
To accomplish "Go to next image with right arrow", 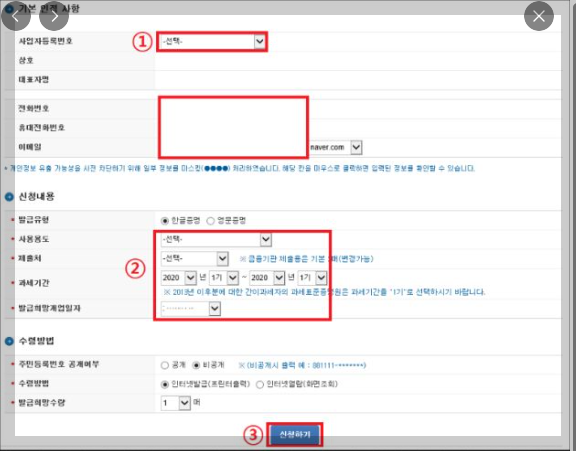I will click(x=54, y=16).
